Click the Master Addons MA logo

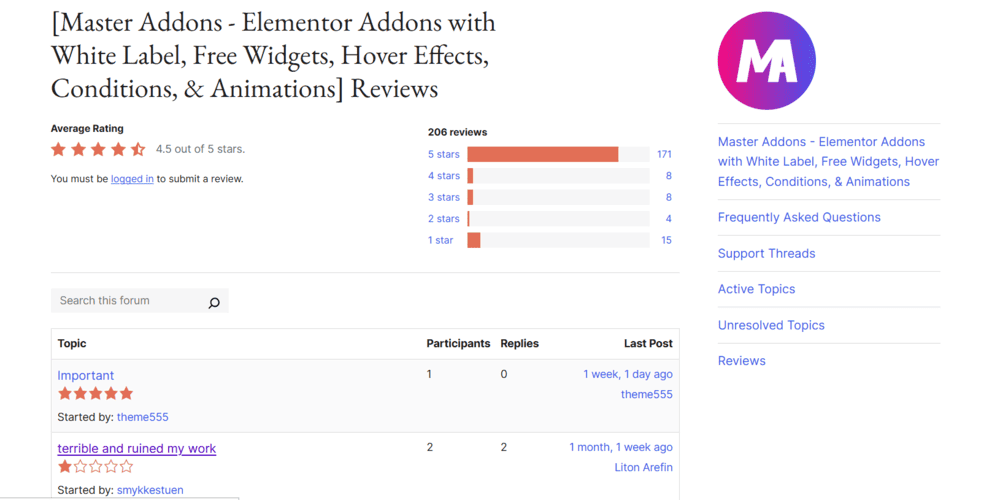[766, 62]
